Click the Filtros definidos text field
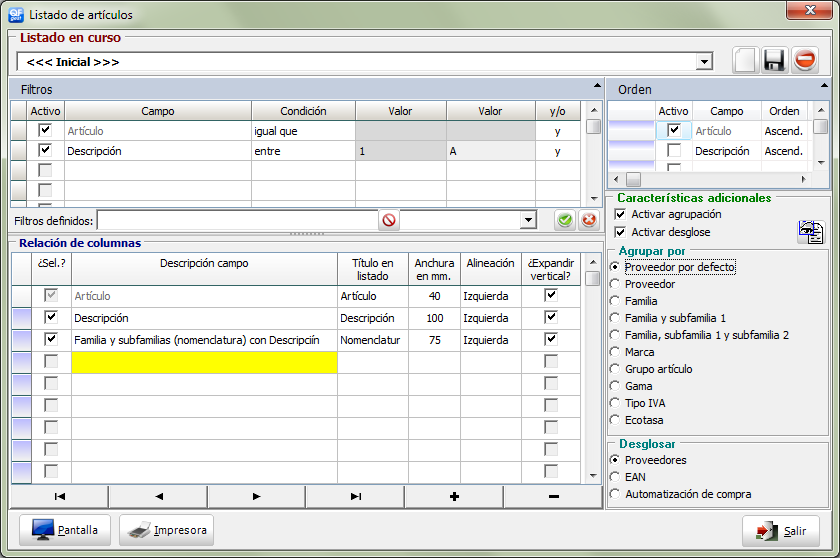Image resolution: width=840 pixels, height=558 pixels. (x=237, y=220)
